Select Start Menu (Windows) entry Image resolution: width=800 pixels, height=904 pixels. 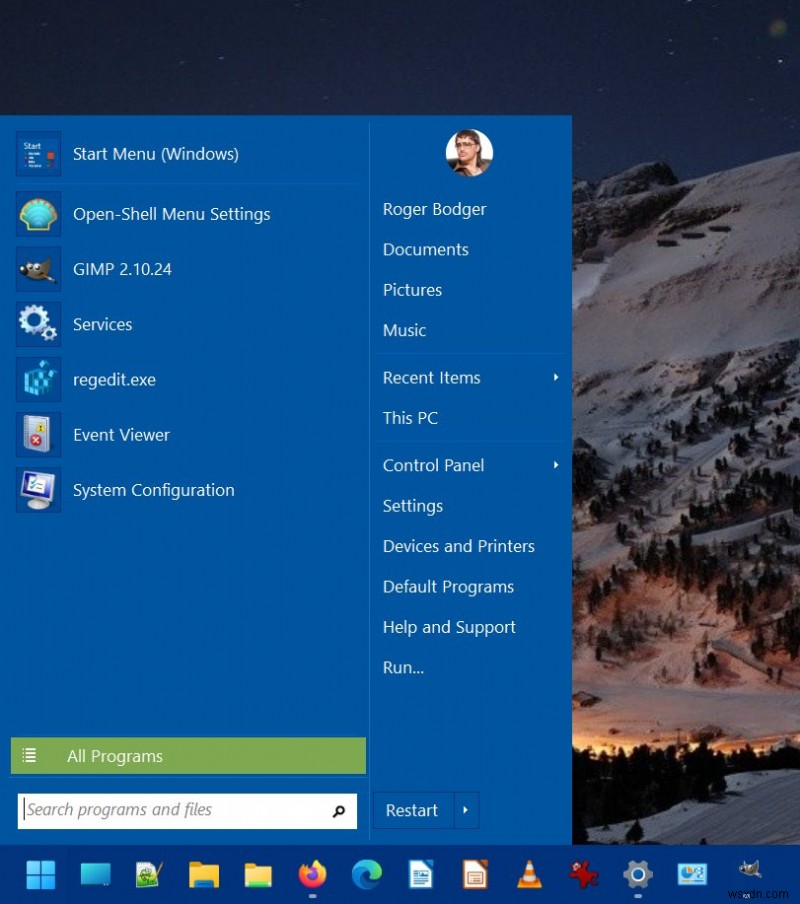tap(155, 154)
